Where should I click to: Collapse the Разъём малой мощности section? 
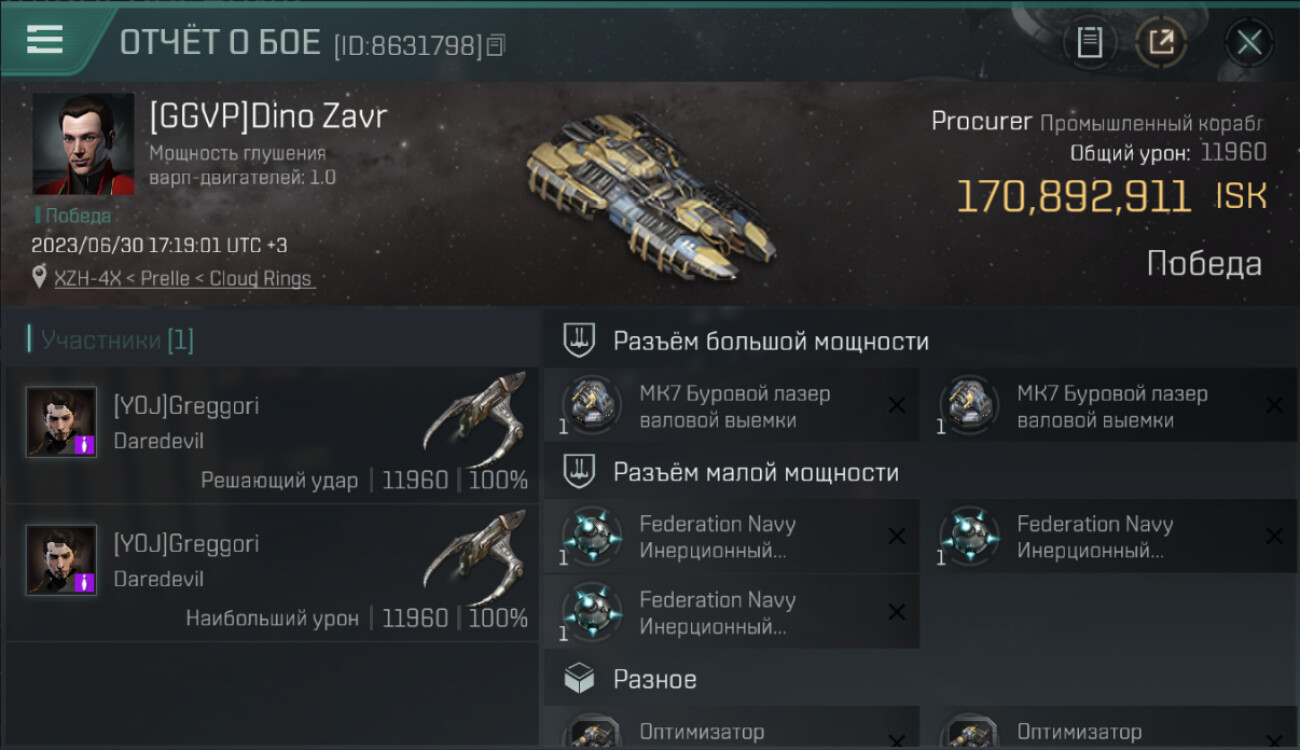pyautogui.click(x=921, y=472)
